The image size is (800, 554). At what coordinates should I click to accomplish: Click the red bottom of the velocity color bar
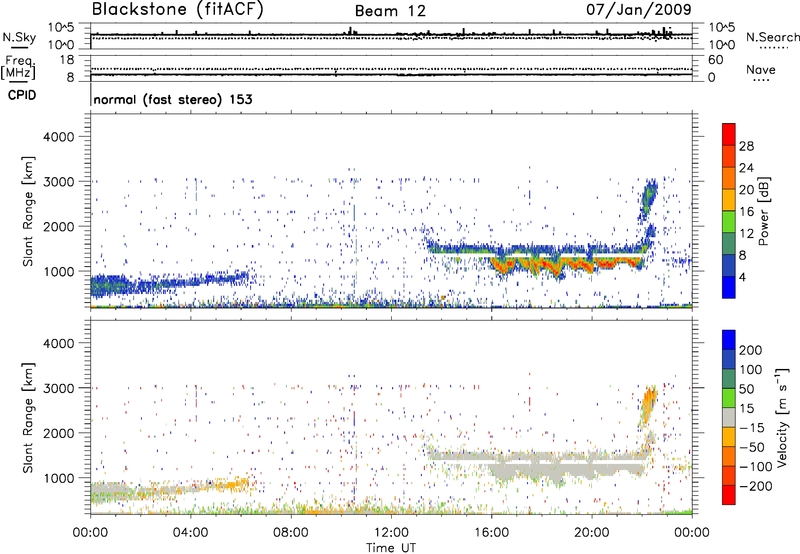pos(729,495)
